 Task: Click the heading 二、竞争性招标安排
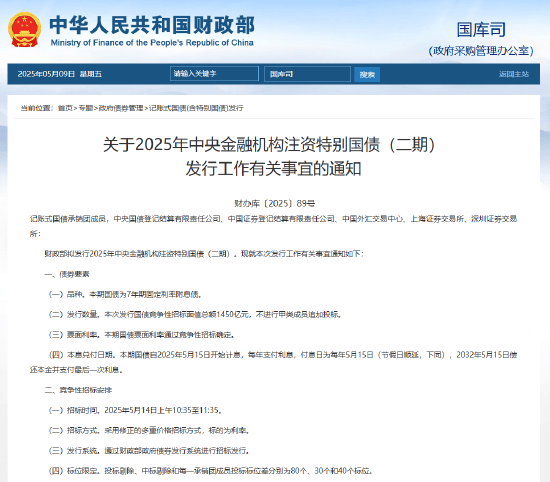point(78,390)
